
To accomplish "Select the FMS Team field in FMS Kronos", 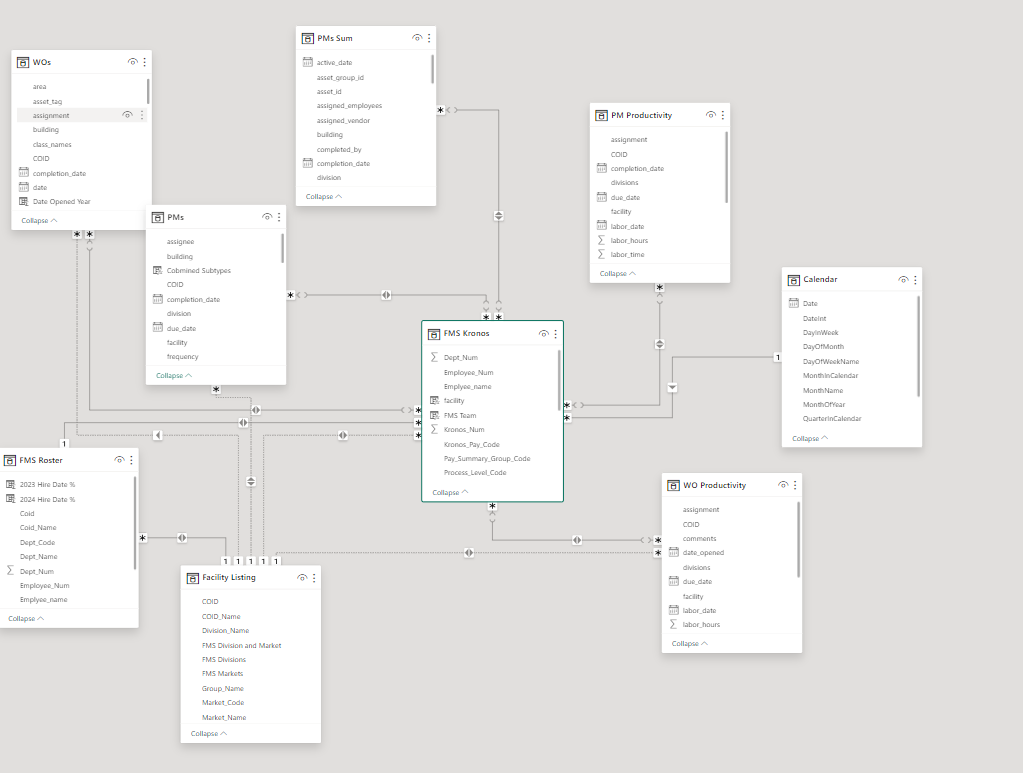I will click(460, 416).
